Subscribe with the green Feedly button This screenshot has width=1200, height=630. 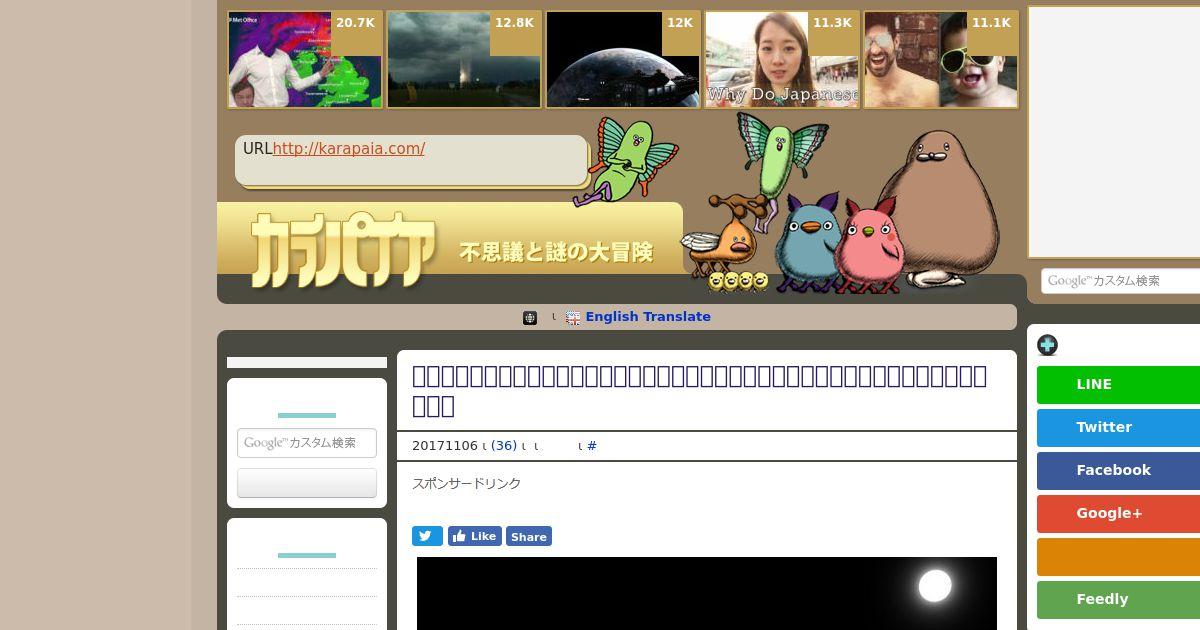pyautogui.click(x=1118, y=600)
